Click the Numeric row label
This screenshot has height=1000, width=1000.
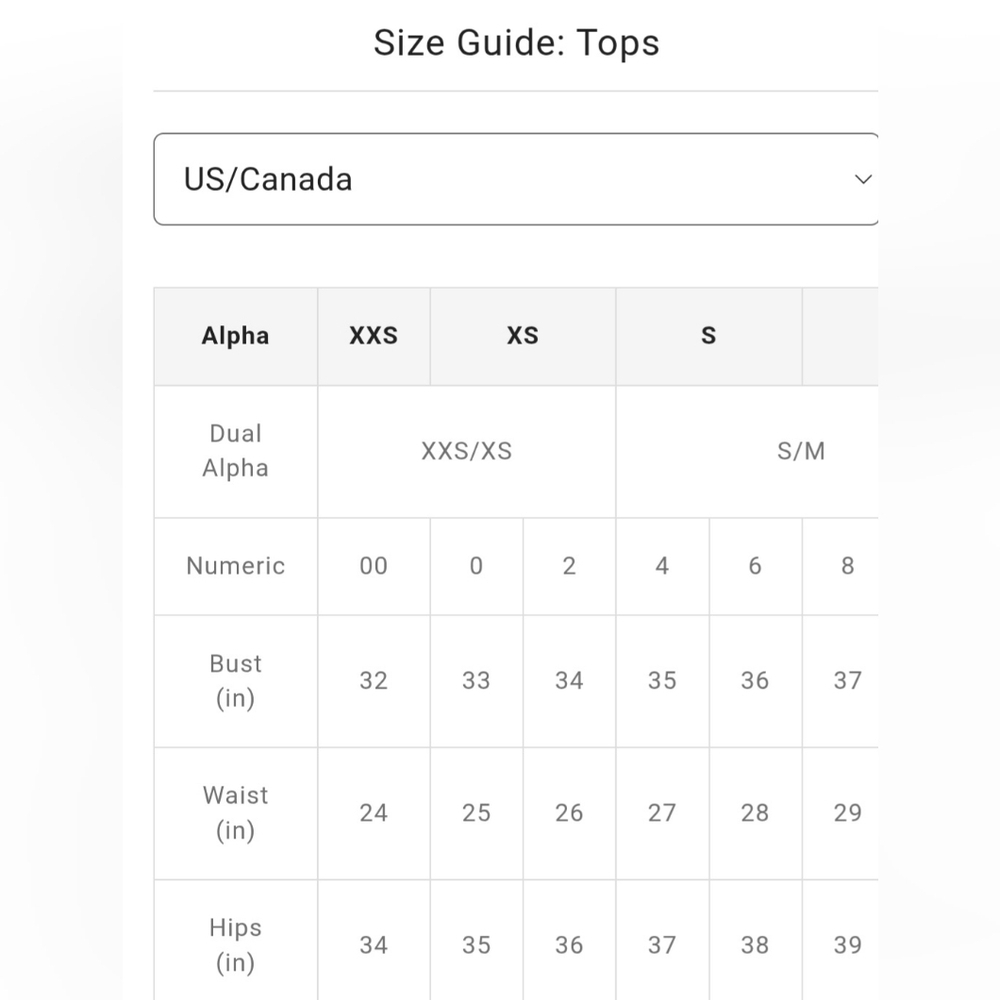click(235, 566)
